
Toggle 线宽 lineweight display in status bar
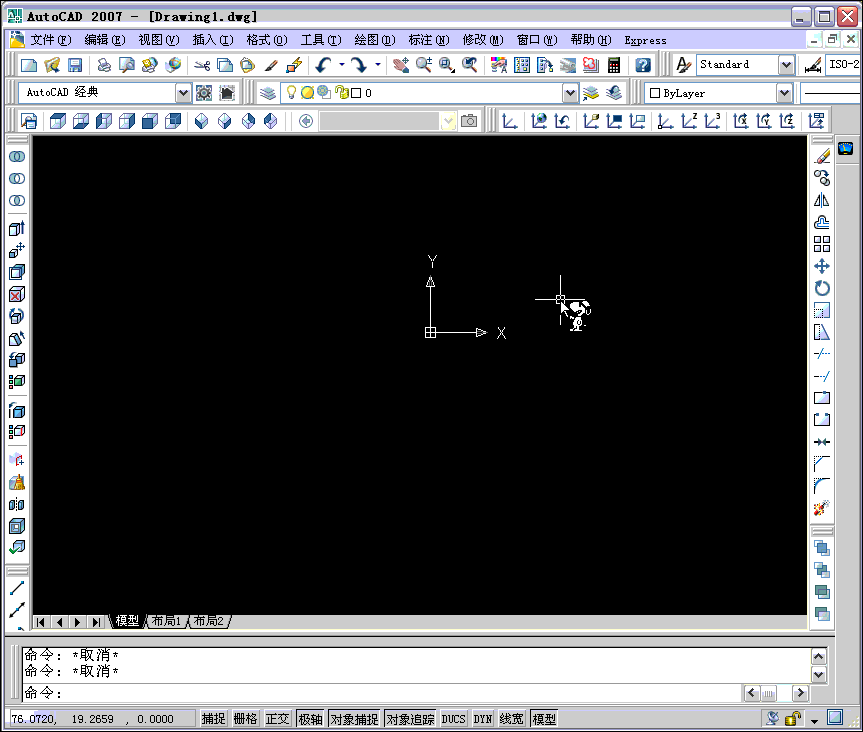tap(511, 719)
